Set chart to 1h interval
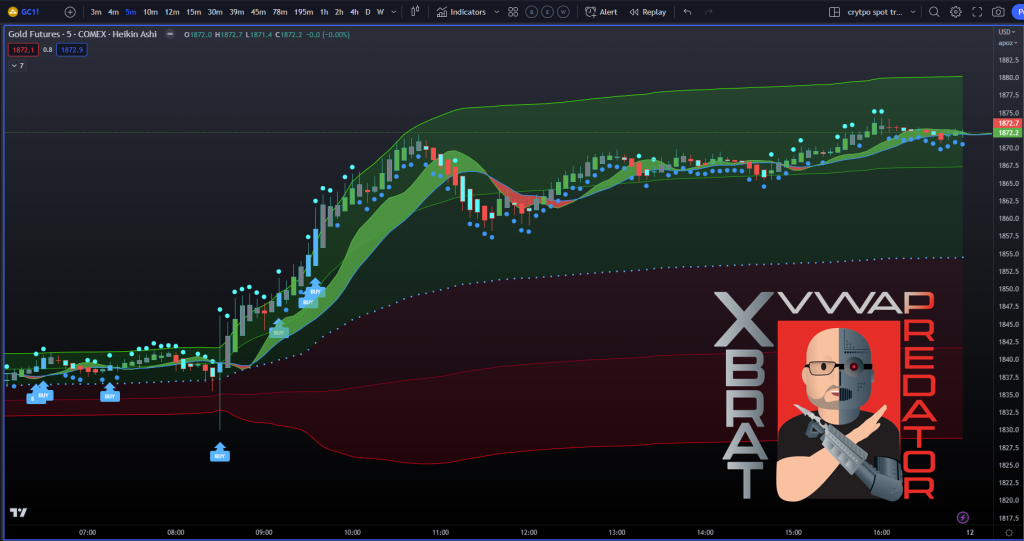 tap(324, 12)
